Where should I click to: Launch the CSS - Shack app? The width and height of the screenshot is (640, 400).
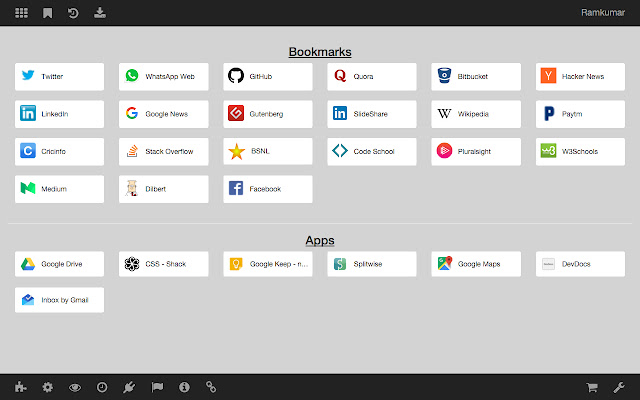[x=164, y=264]
